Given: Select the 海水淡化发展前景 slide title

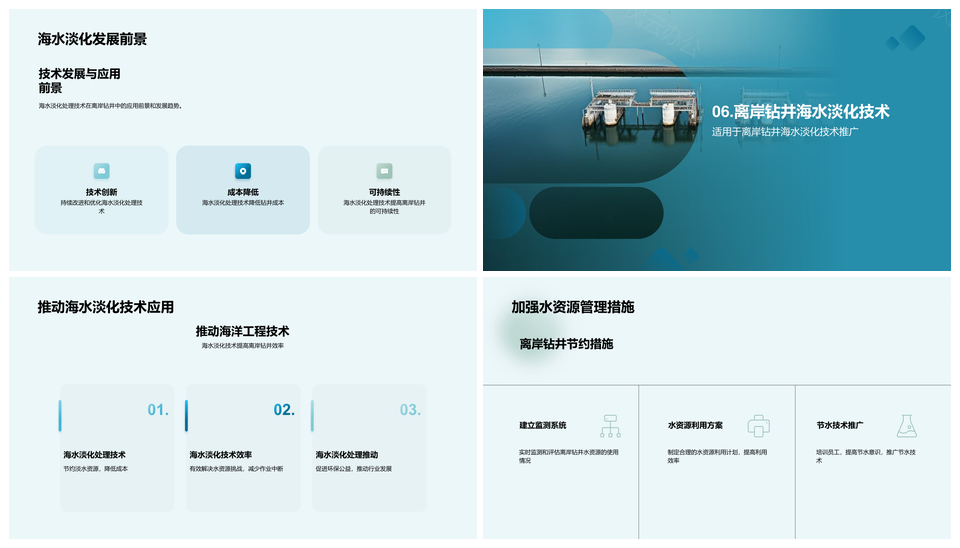Looking at the screenshot, I should (x=92, y=39).
